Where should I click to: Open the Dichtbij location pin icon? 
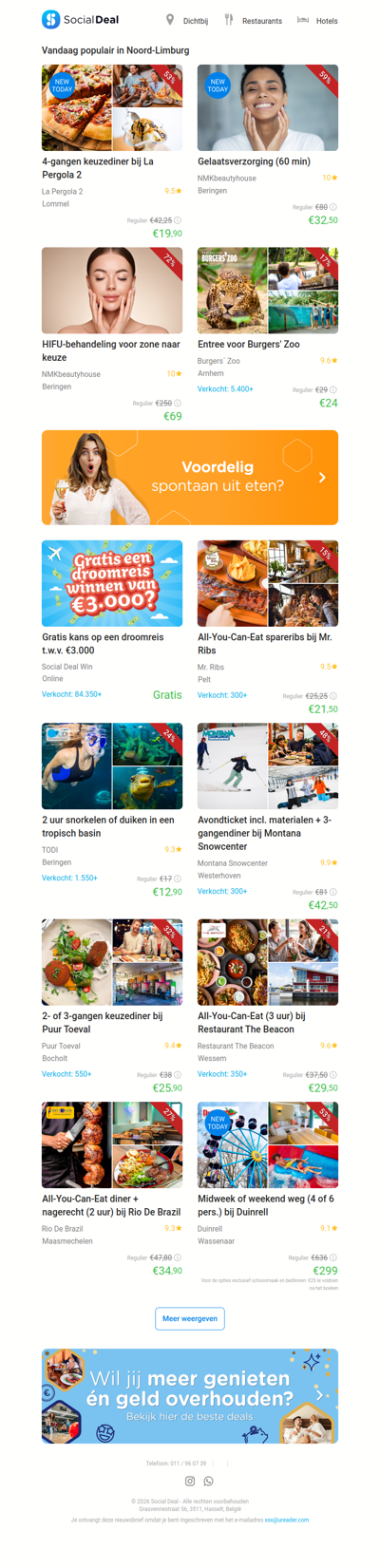170,20
